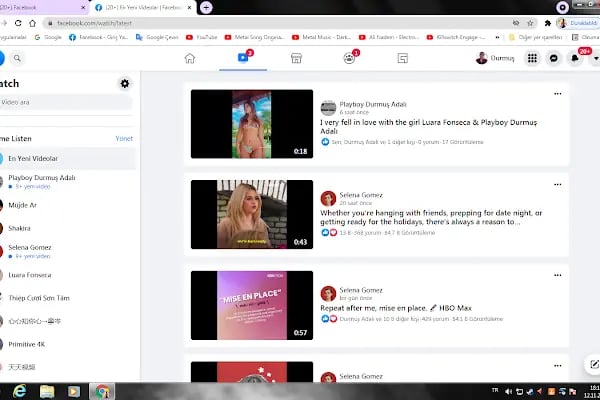Click the Playboy Durmuş Adalı post avatar
The width and height of the screenshot is (600, 400).
point(328,108)
